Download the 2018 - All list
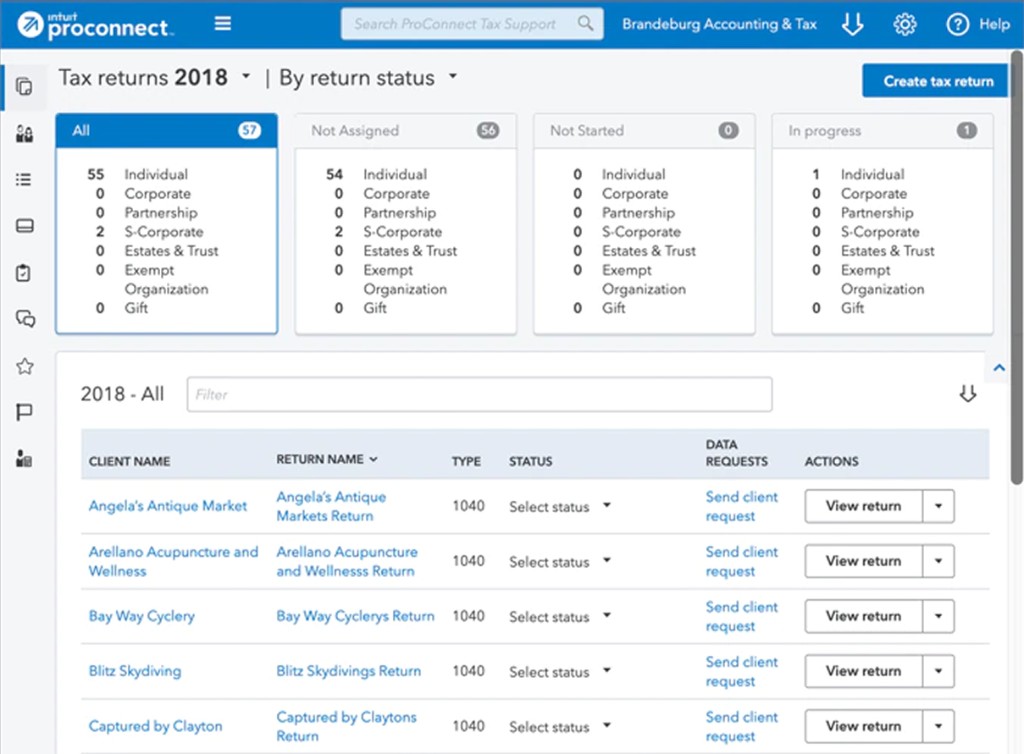This screenshot has width=1024, height=754. pyautogui.click(x=968, y=394)
